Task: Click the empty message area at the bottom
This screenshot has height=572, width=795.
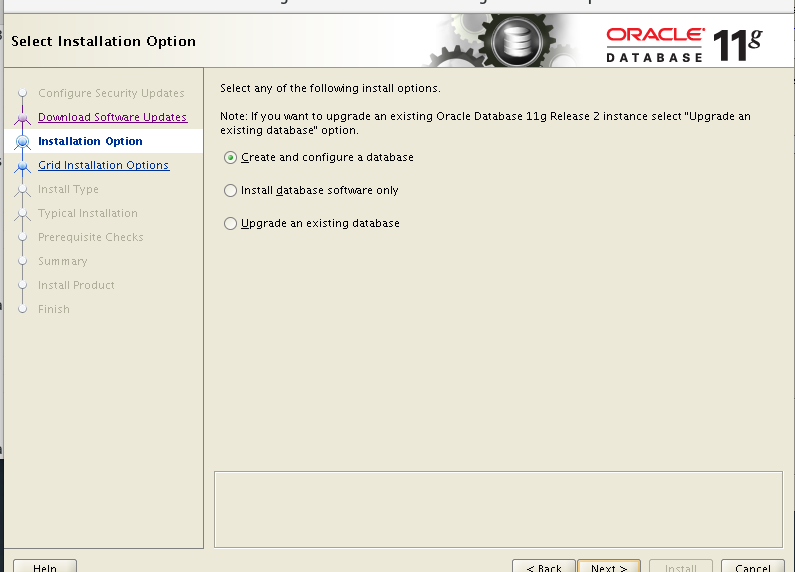Action: (x=498, y=510)
